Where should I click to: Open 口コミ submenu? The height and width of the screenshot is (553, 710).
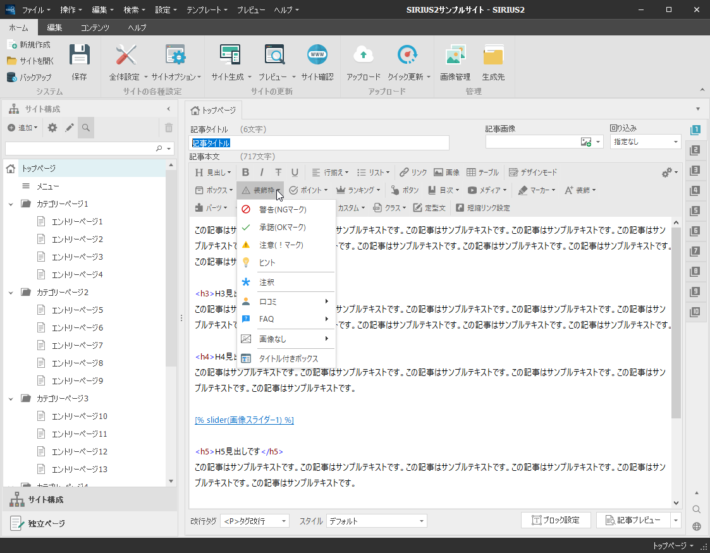pyautogui.click(x=286, y=302)
